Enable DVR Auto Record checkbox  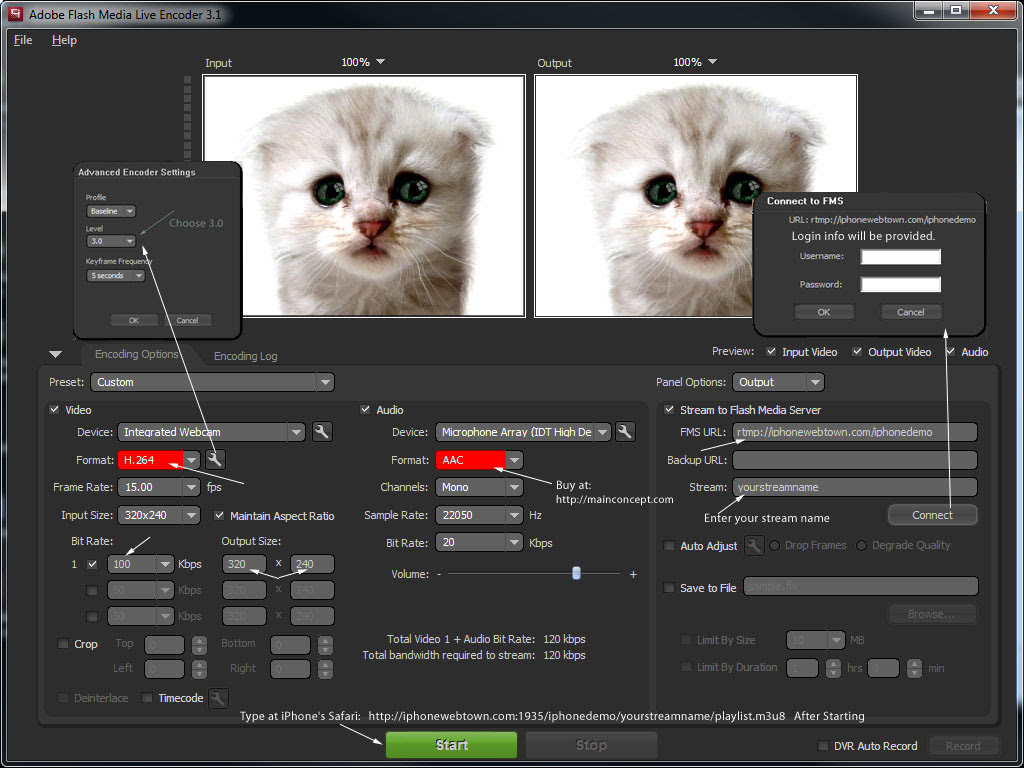pos(823,745)
